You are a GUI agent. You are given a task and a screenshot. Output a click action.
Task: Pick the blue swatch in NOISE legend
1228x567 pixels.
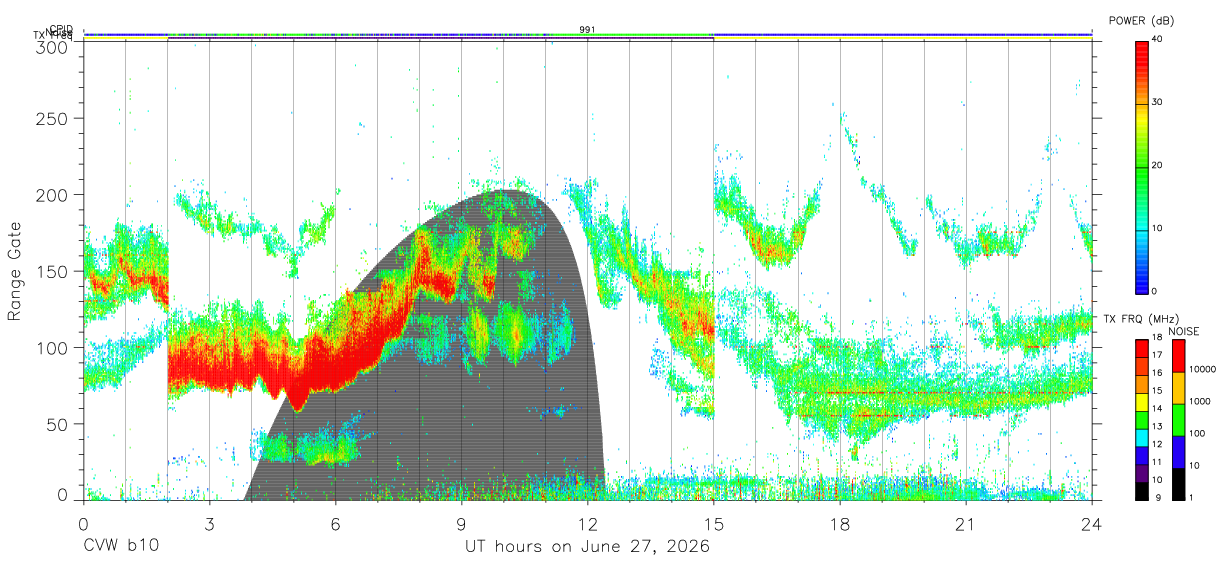click(x=1178, y=452)
